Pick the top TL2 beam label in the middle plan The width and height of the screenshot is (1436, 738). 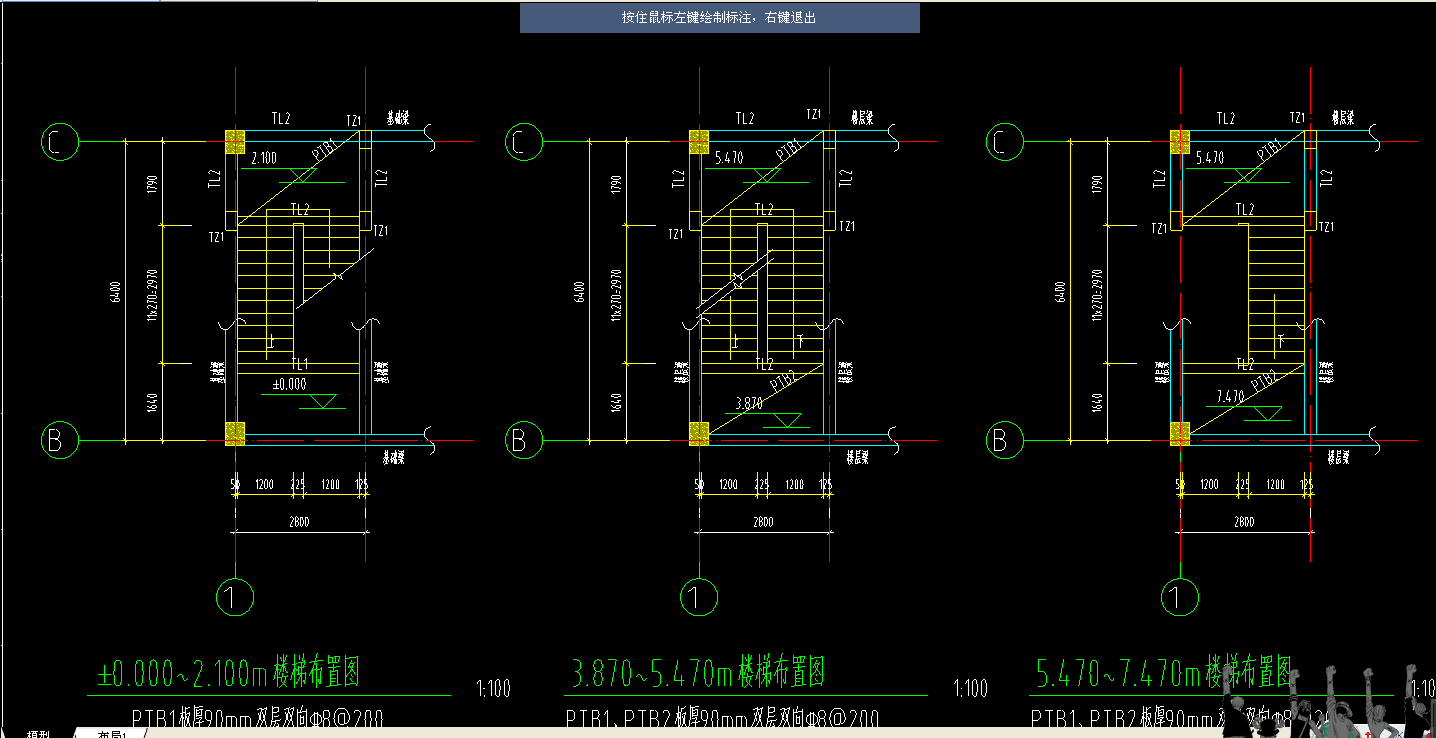click(x=745, y=119)
